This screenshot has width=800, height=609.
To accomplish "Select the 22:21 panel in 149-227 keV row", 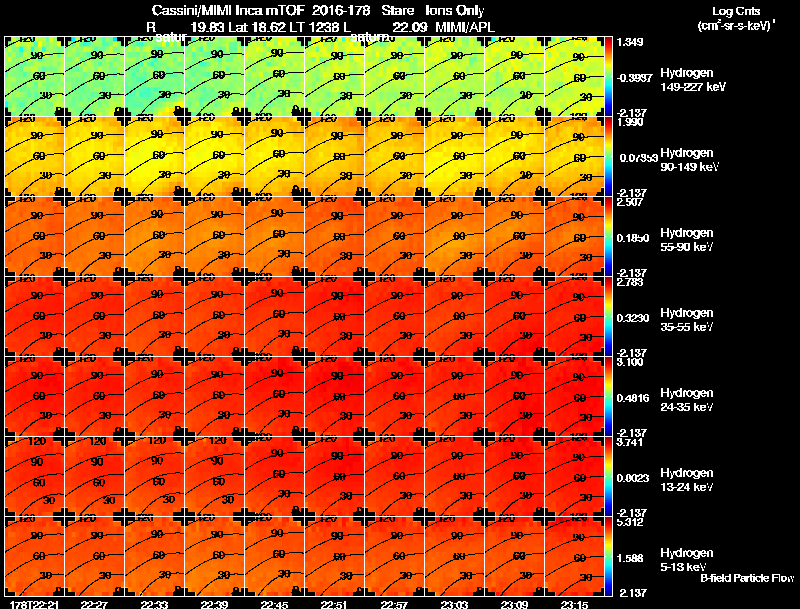I will tap(34, 77).
